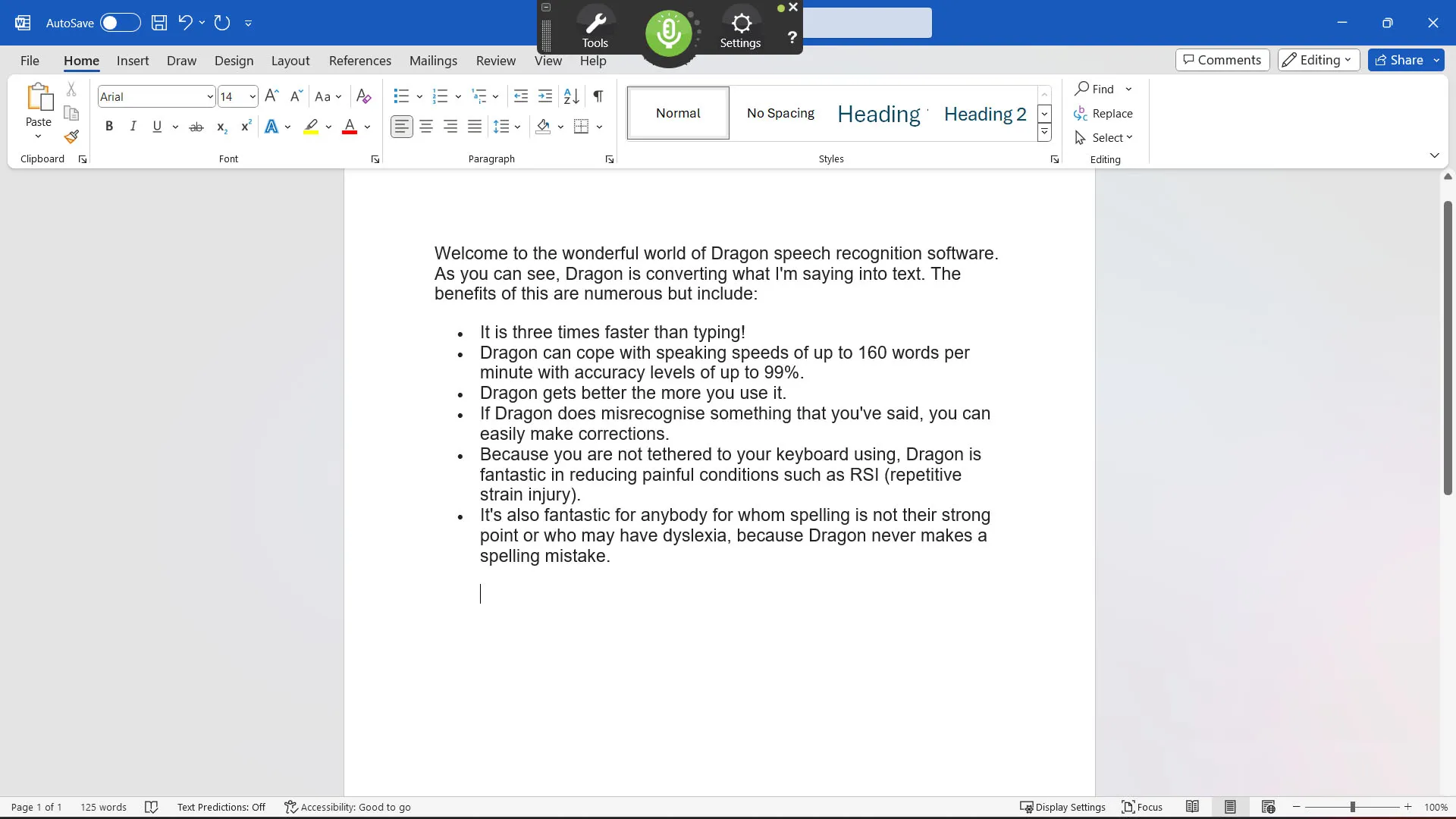1456x819 pixels.
Task: Click the Copy icon in Clipboard group
Action: (x=71, y=113)
